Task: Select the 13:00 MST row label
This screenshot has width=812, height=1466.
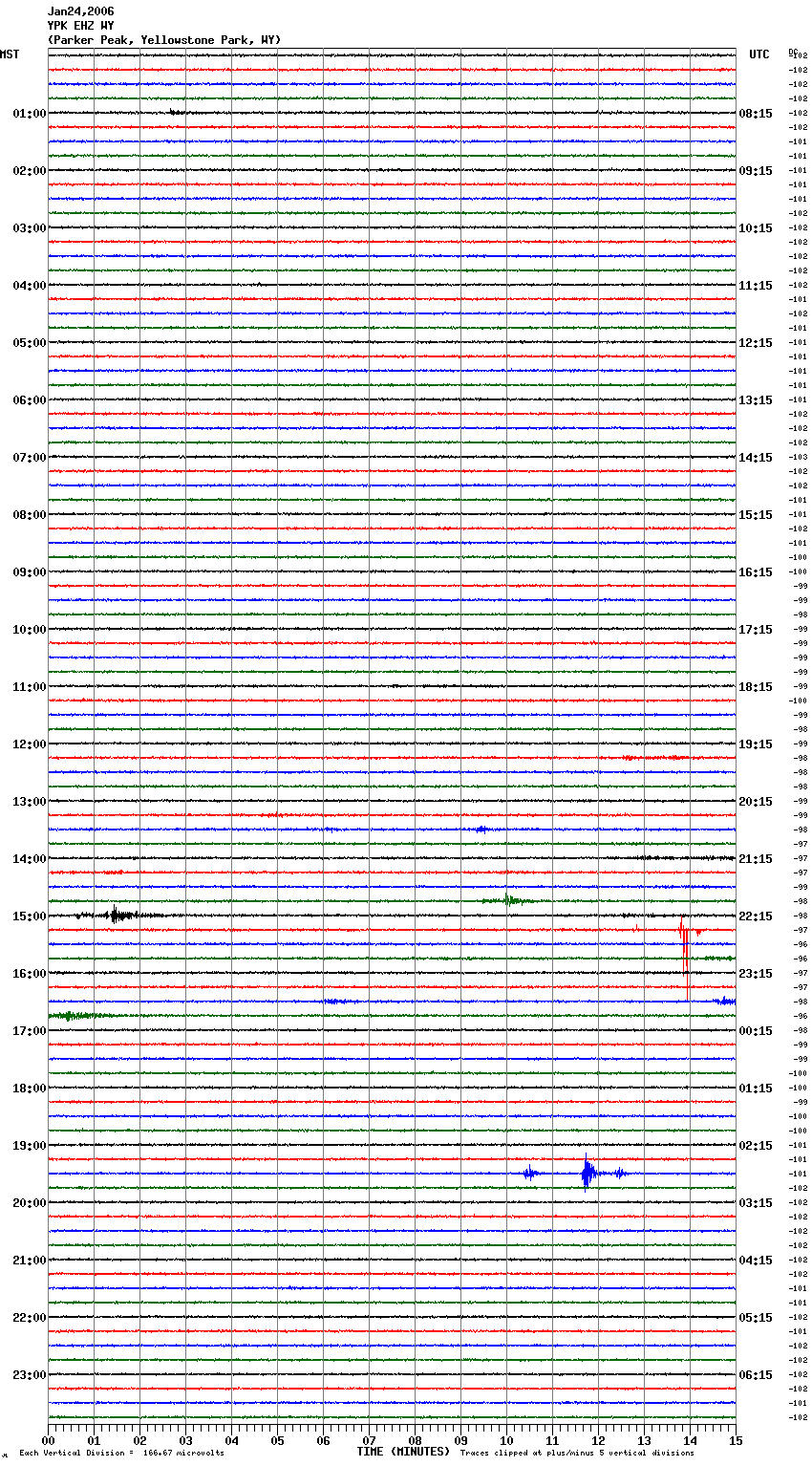Action: tap(29, 802)
